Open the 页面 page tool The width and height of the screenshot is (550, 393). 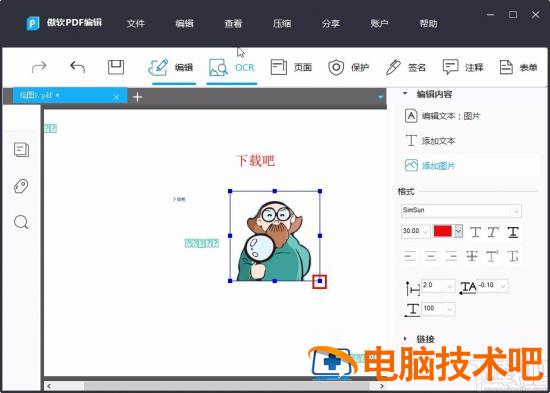pos(291,67)
